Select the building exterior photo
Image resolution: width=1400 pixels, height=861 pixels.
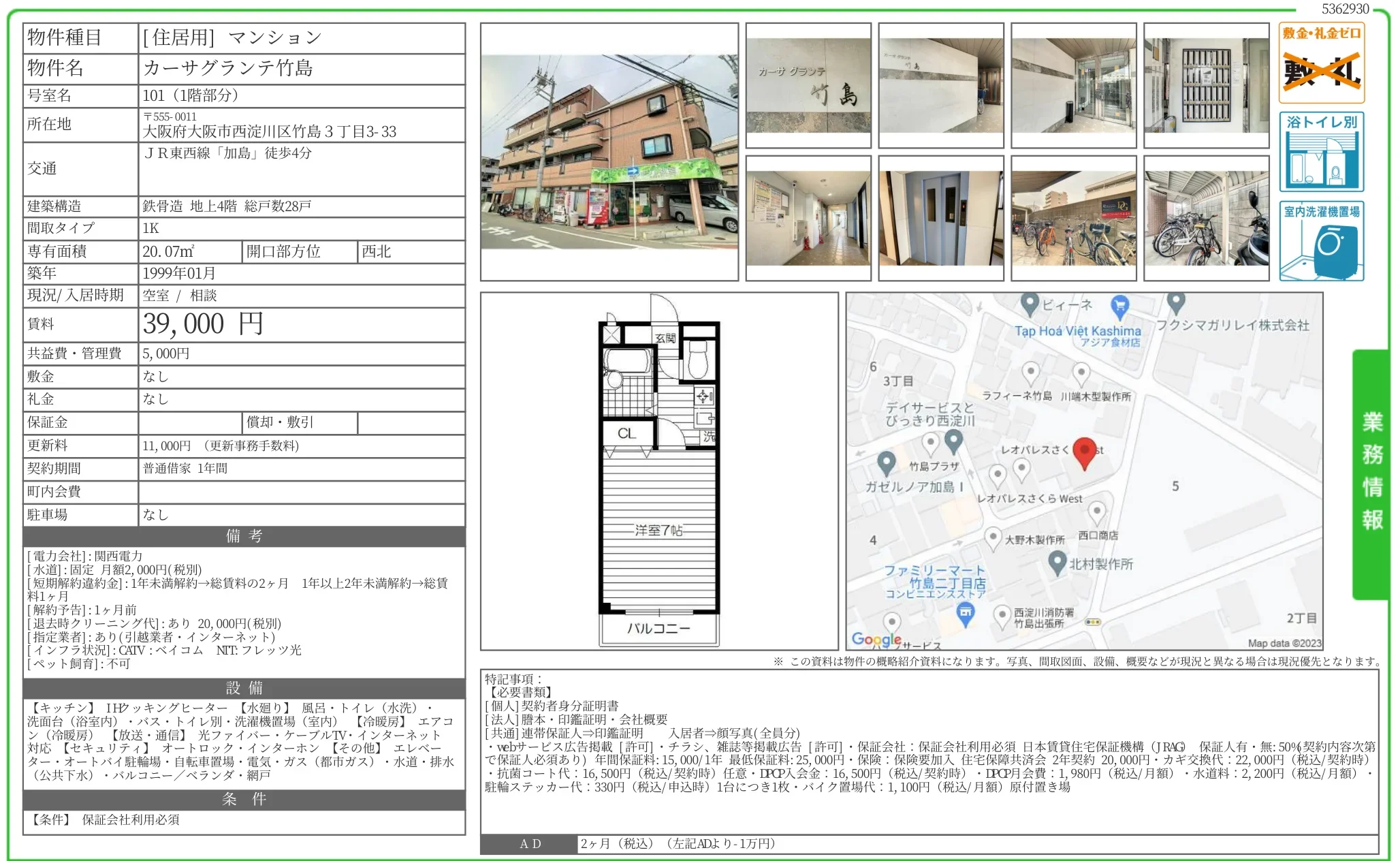[608, 155]
